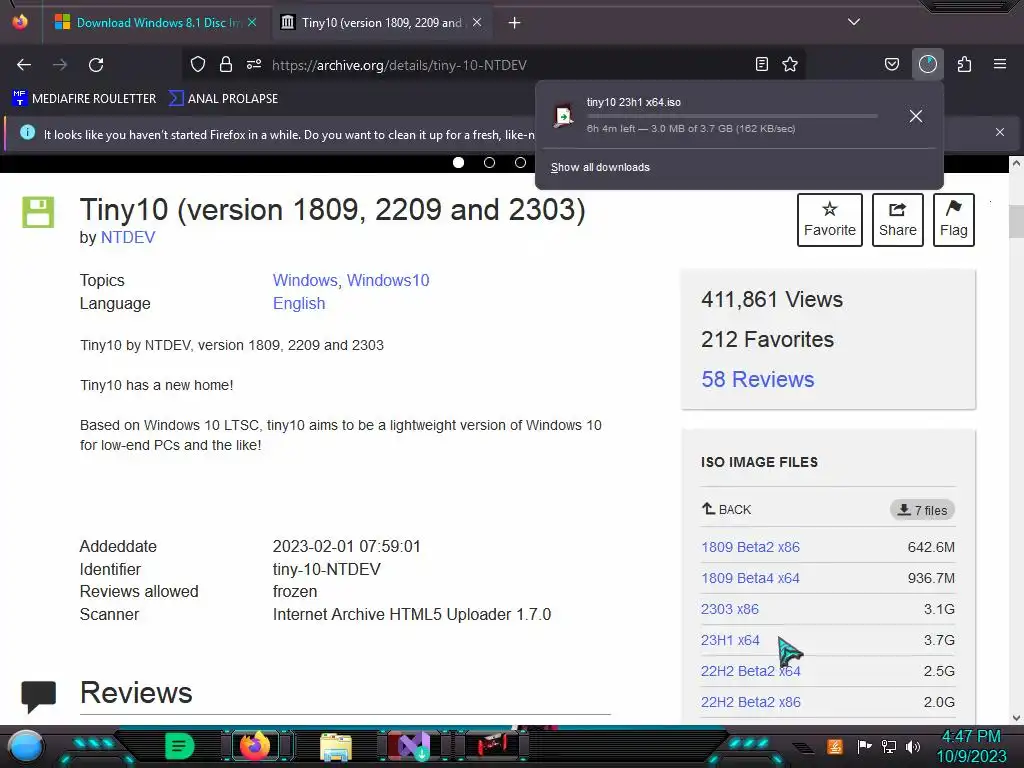Click the Favorite button
This screenshot has height=768, width=1024.
829,219
